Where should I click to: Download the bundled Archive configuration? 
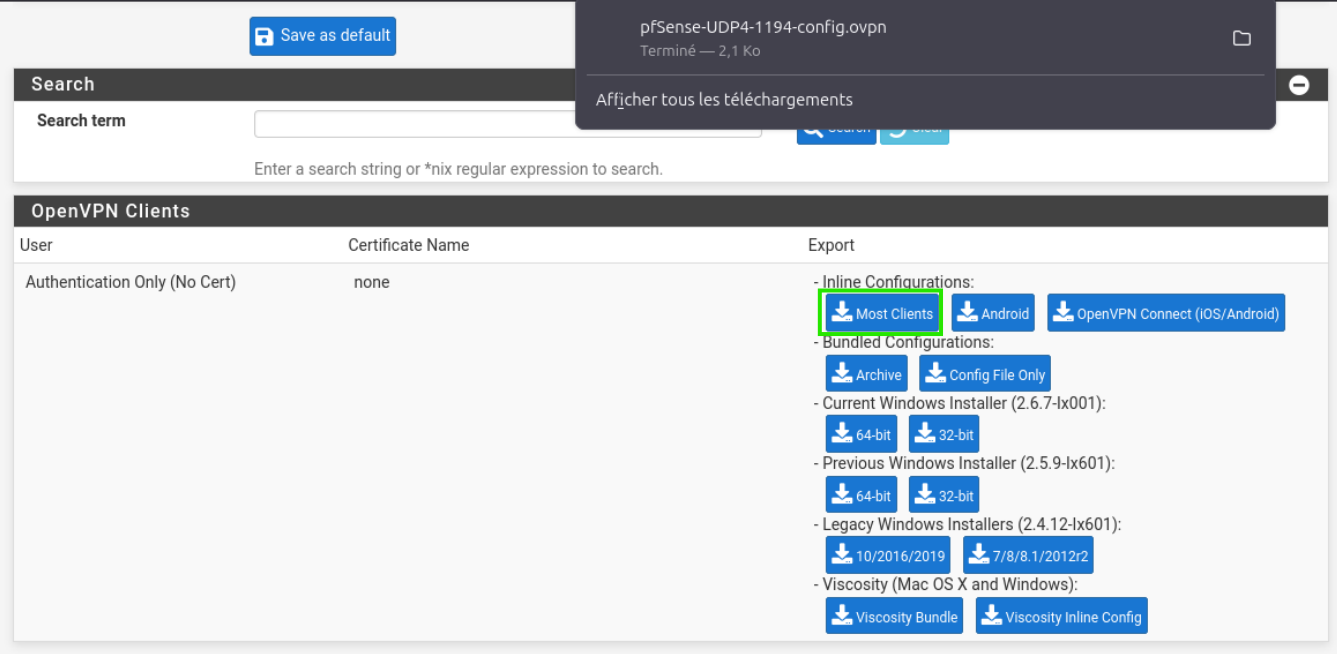point(866,374)
